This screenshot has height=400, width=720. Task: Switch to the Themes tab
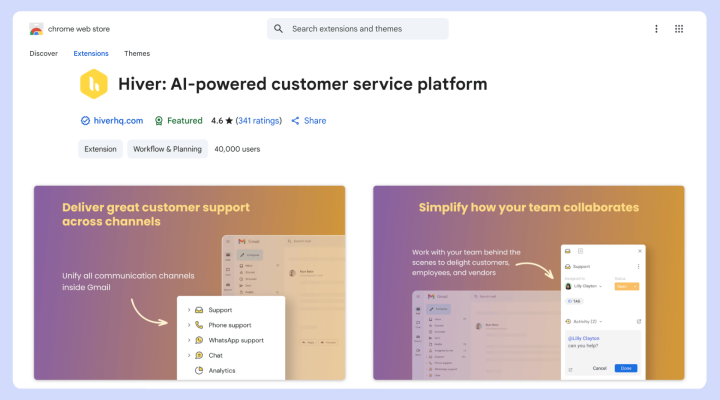click(x=137, y=53)
